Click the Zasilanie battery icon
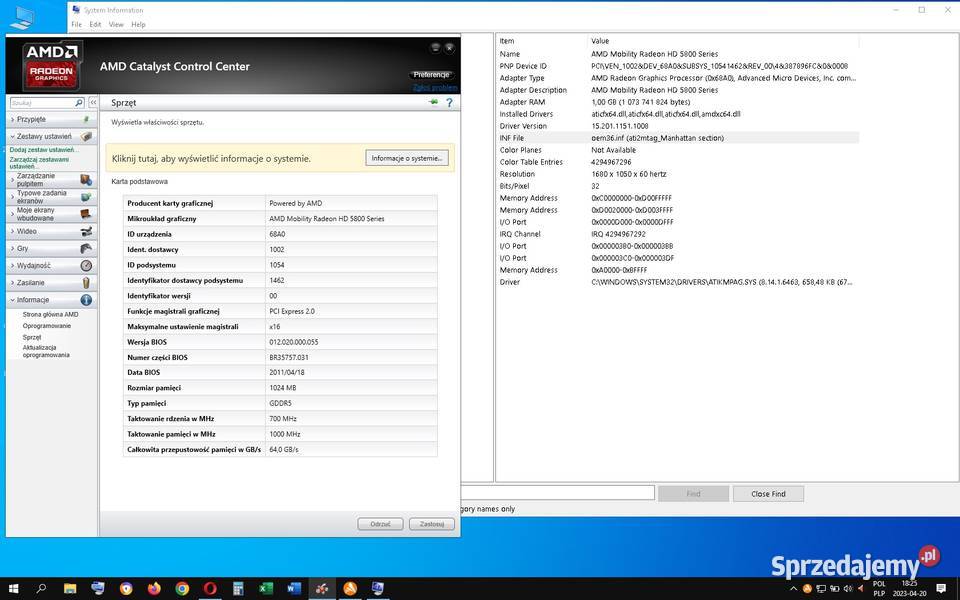Image resolution: width=960 pixels, height=600 pixels. (86, 283)
